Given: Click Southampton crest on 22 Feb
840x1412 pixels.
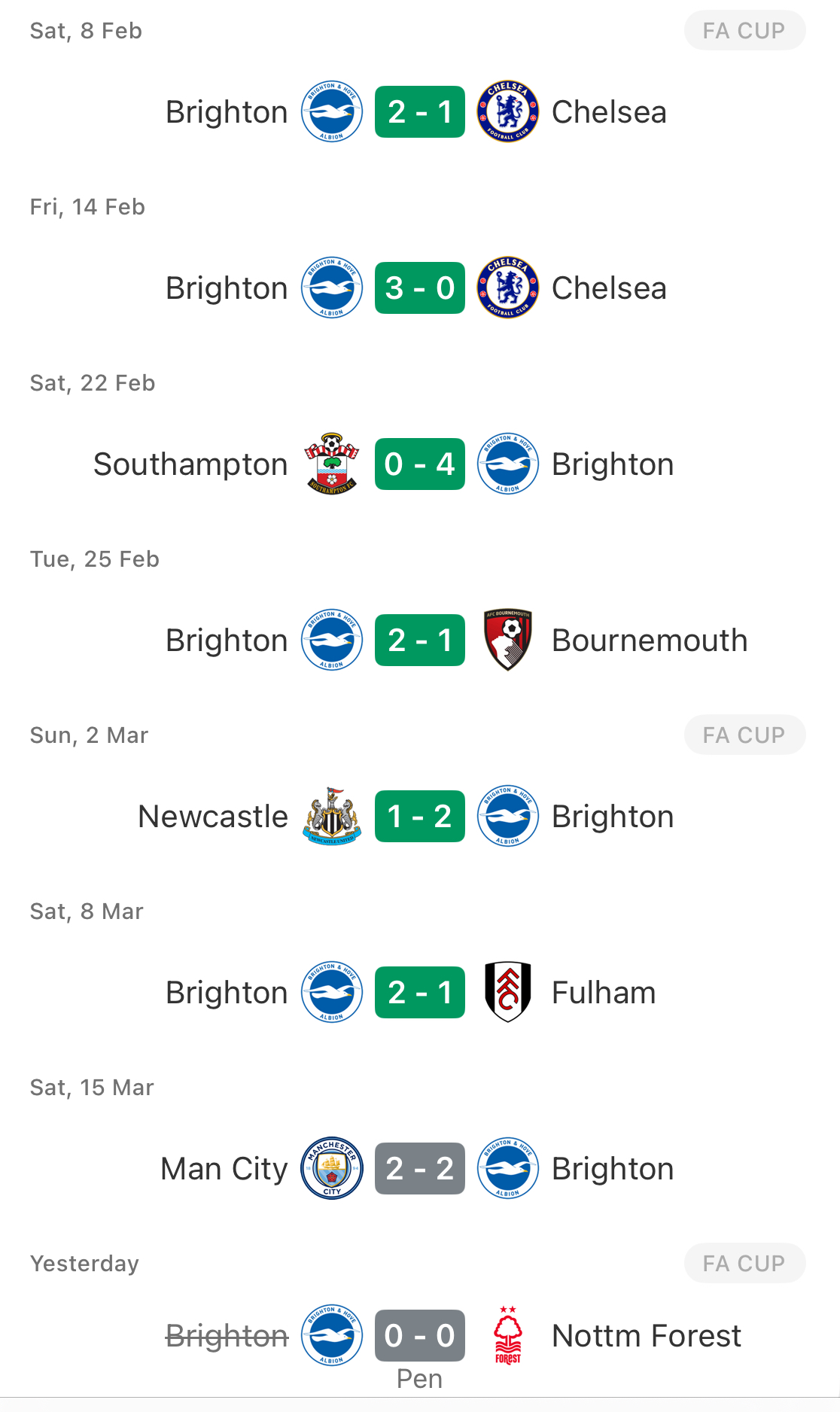Looking at the screenshot, I should click(332, 464).
